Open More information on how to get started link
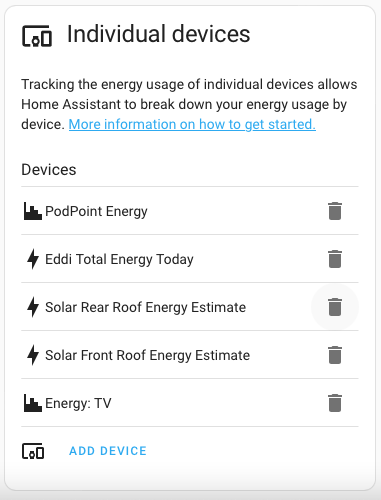Screen dimensions: 381x500 [192, 124]
